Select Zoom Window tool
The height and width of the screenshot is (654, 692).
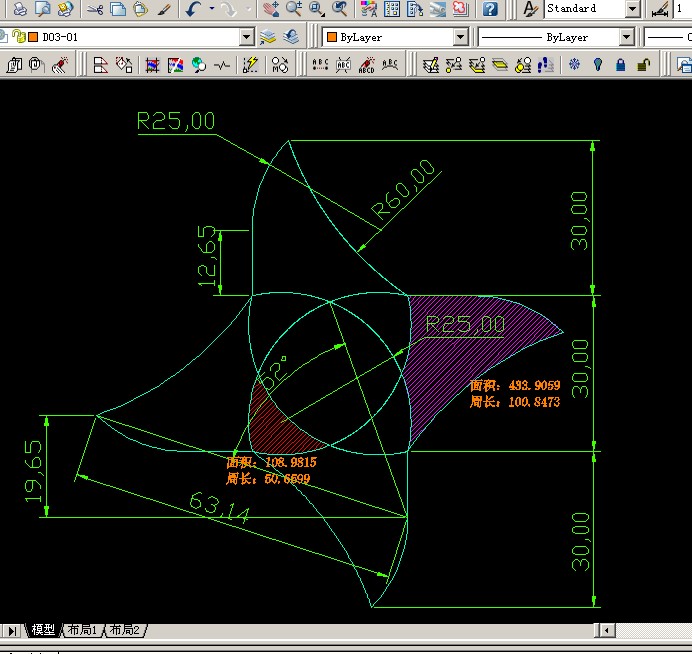click(x=316, y=9)
